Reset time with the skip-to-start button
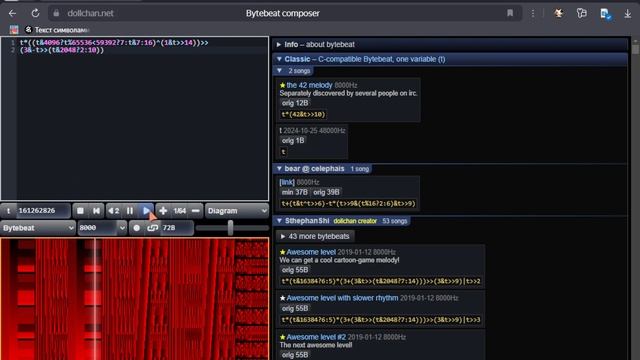The image size is (640, 360). coord(96,211)
